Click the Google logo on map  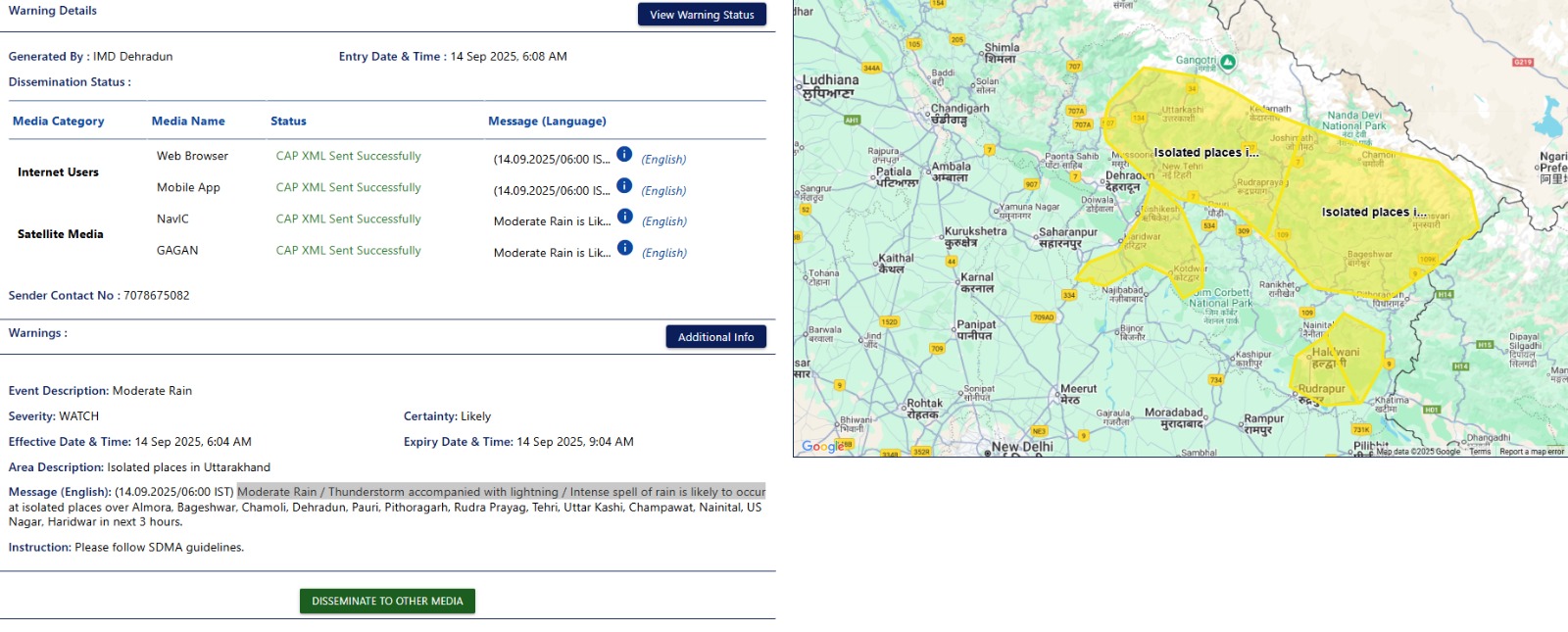click(x=822, y=447)
